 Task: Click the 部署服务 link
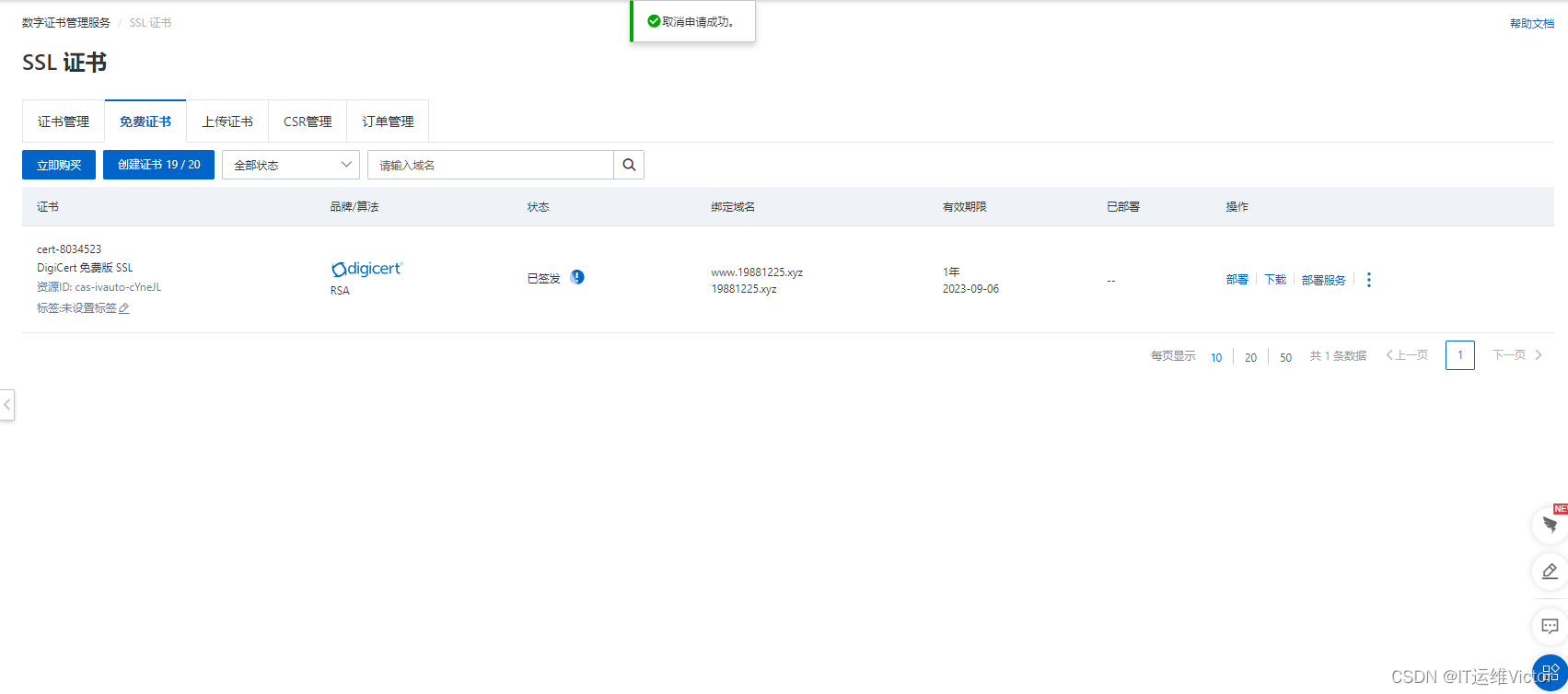pos(1324,280)
